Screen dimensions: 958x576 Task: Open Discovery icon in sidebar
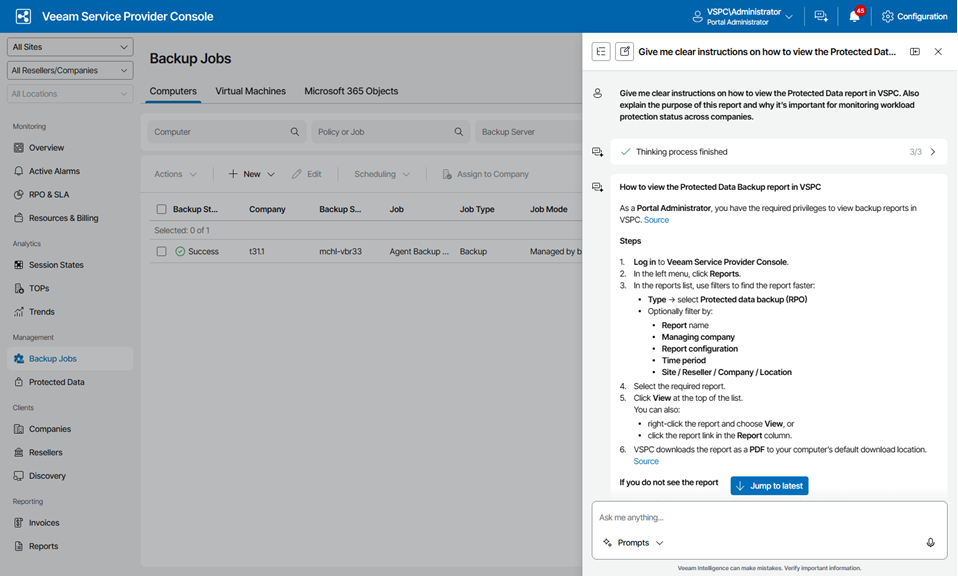[x=19, y=476]
